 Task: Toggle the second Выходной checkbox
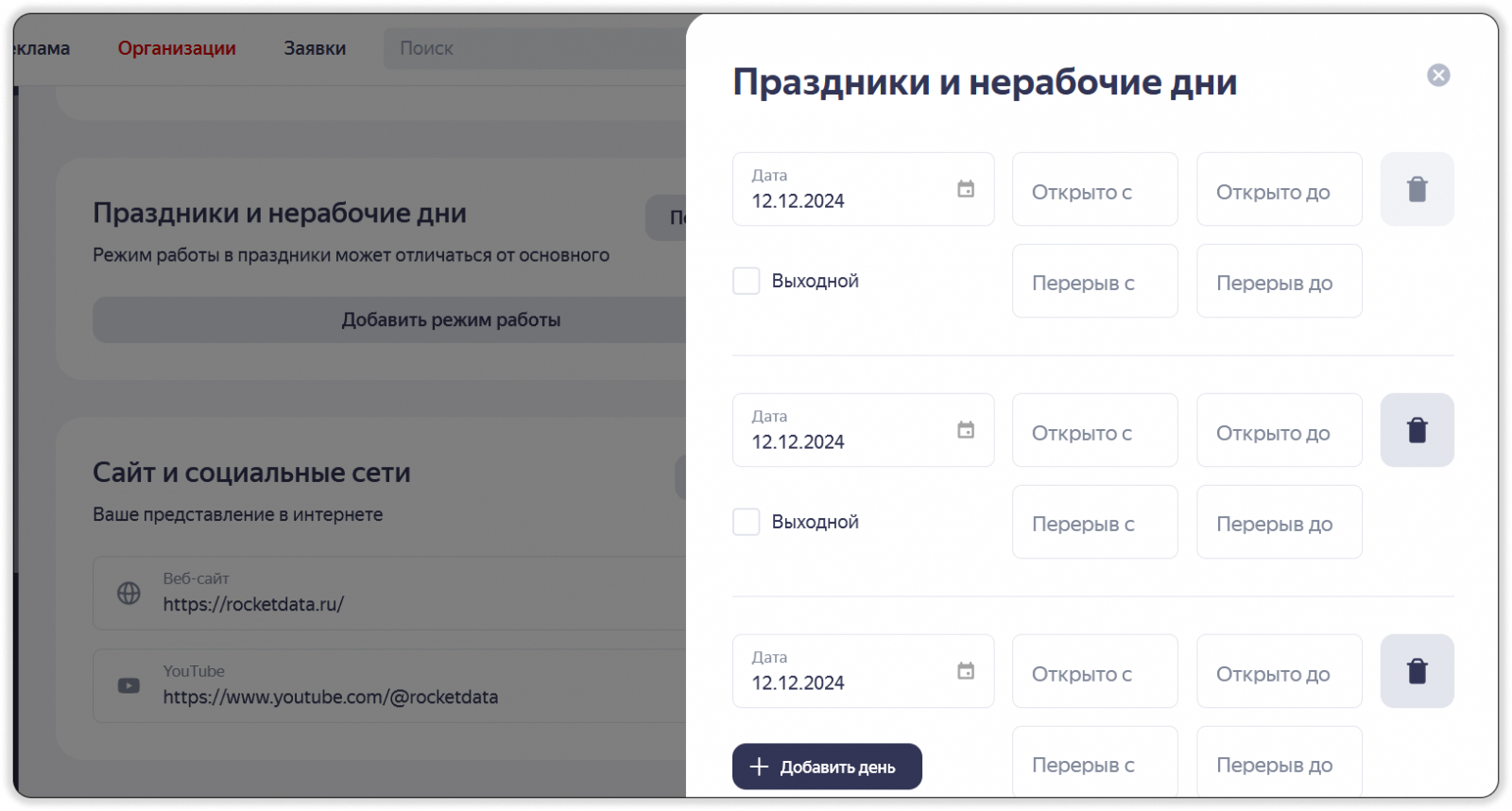[747, 522]
